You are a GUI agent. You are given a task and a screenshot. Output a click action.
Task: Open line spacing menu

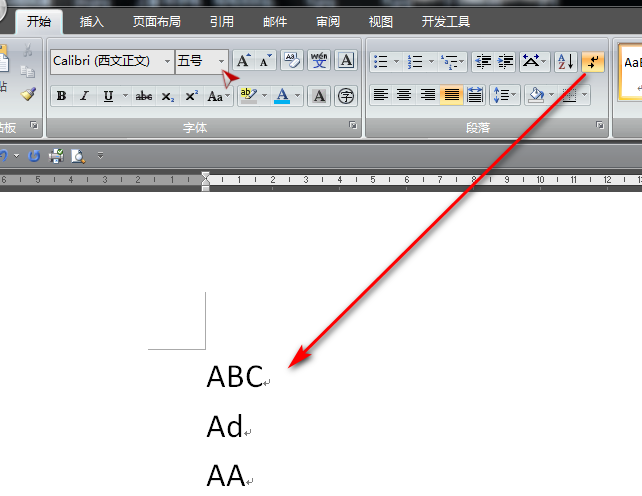click(504, 95)
